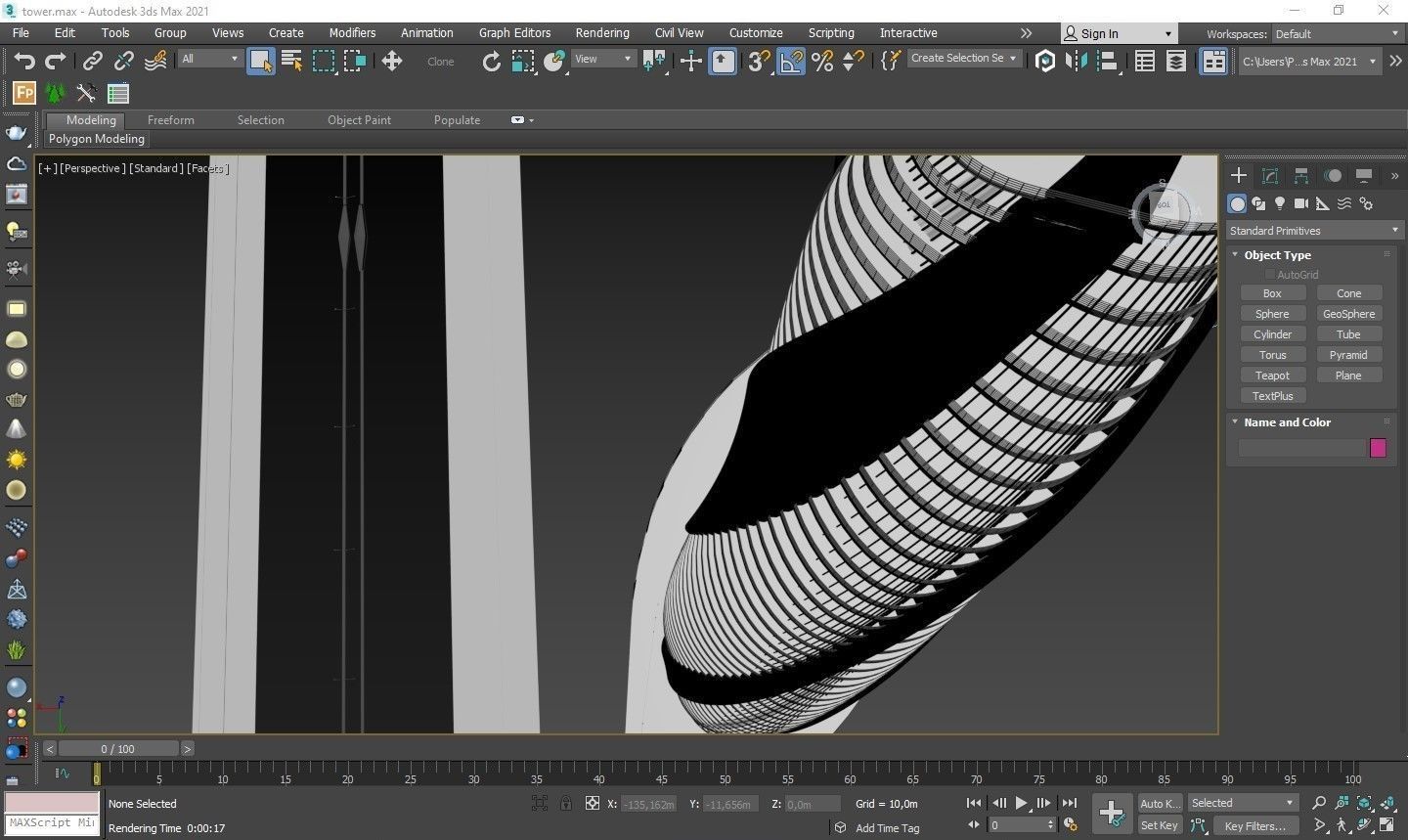Click the Undo arrow in the main toolbar
This screenshot has width=1408, height=840.
[x=23, y=61]
